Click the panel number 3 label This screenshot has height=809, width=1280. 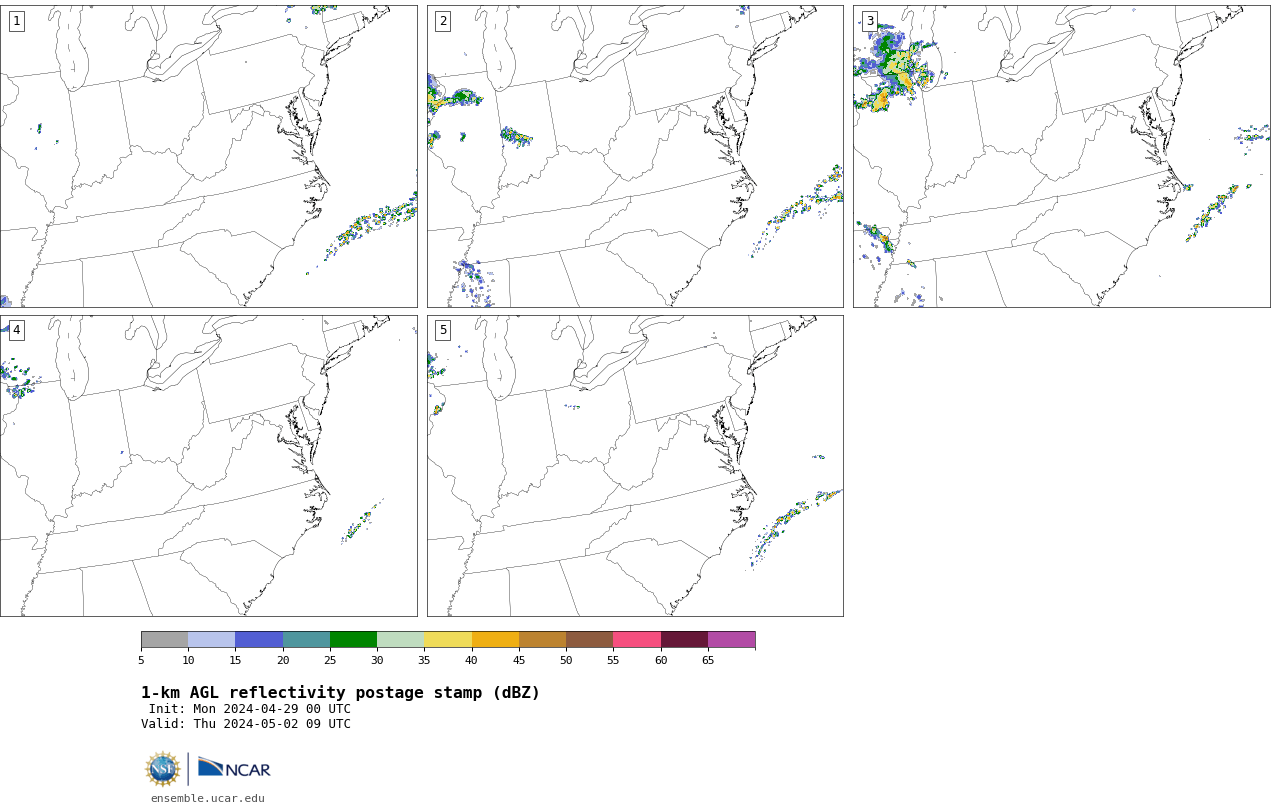[869, 21]
